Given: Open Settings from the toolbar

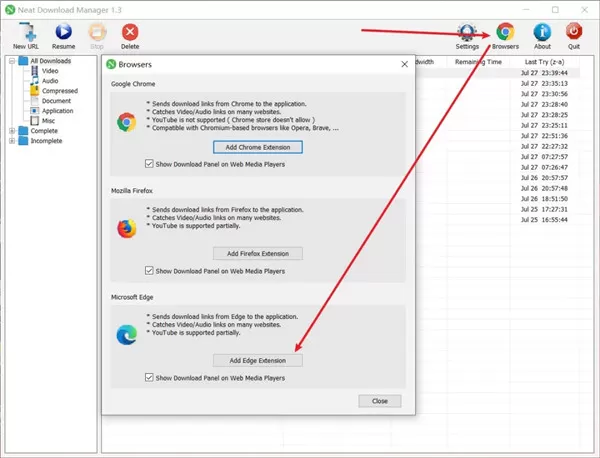Looking at the screenshot, I should tap(467, 36).
